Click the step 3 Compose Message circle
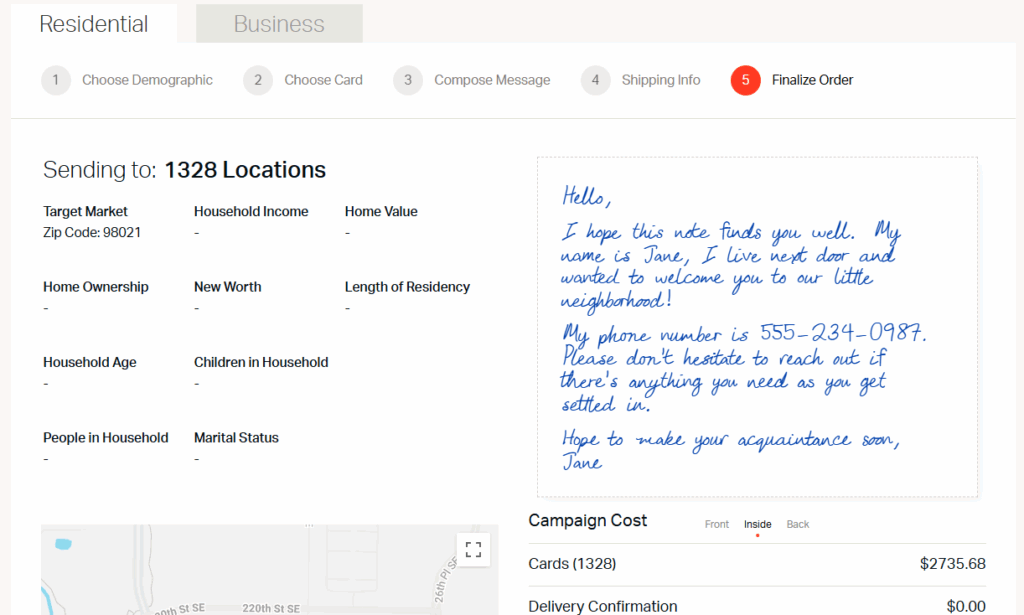The height and width of the screenshot is (615, 1024). coord(409,80)
